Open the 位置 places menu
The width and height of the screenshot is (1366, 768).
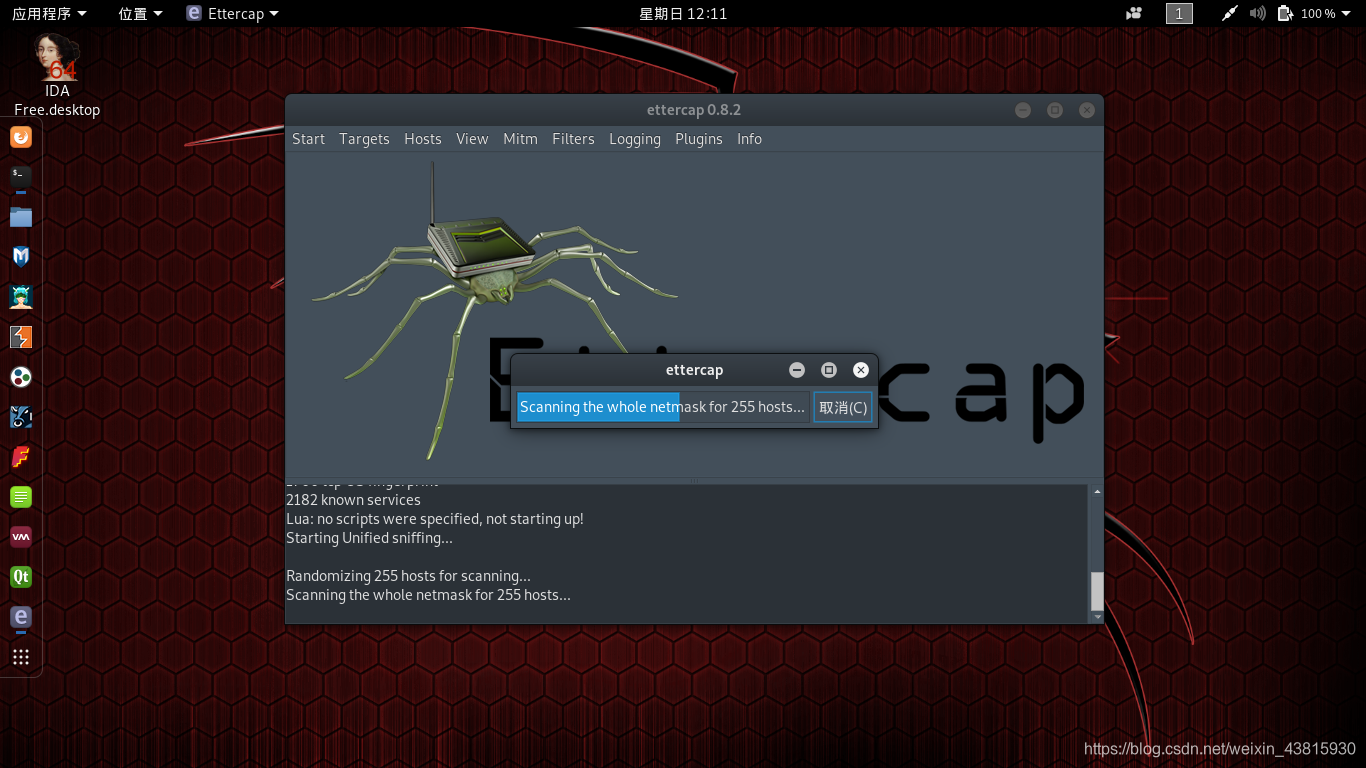[140, 13]
